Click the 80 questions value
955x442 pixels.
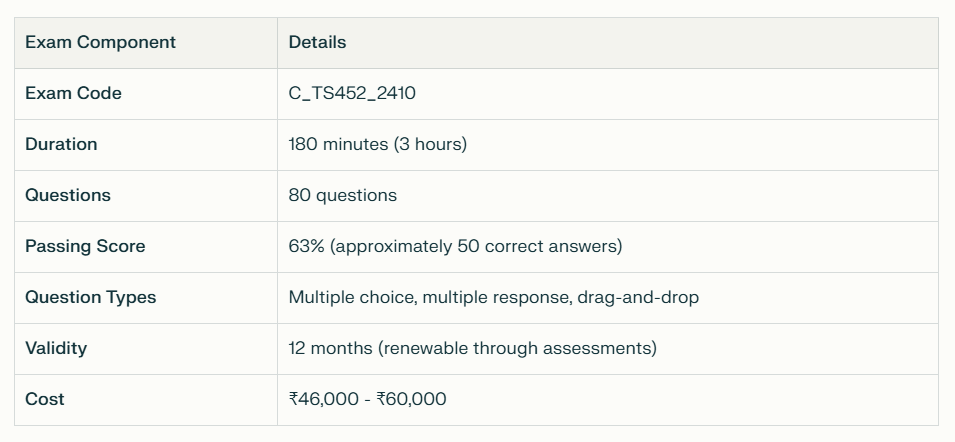coord(342,195)
